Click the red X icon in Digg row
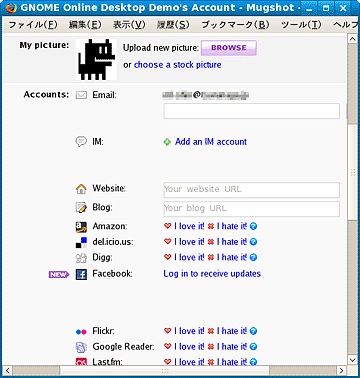Screen dimensions: 360x378 (211, 258)
